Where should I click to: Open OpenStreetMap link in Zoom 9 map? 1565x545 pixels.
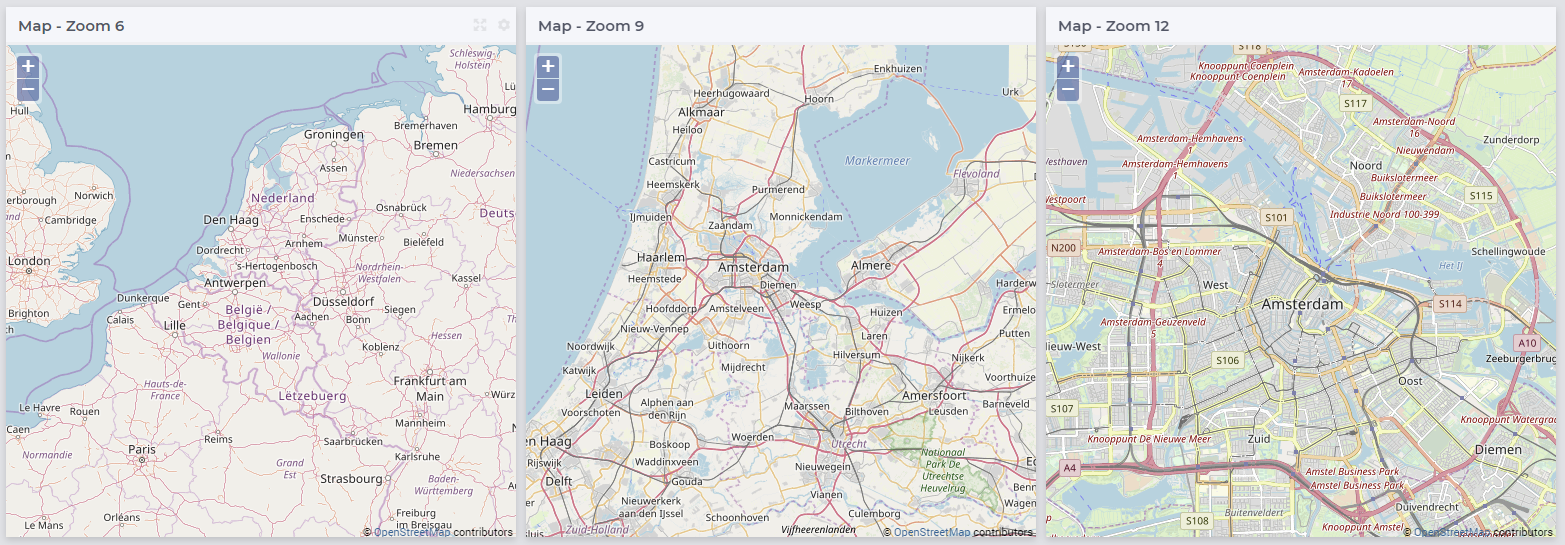[932, 533]
